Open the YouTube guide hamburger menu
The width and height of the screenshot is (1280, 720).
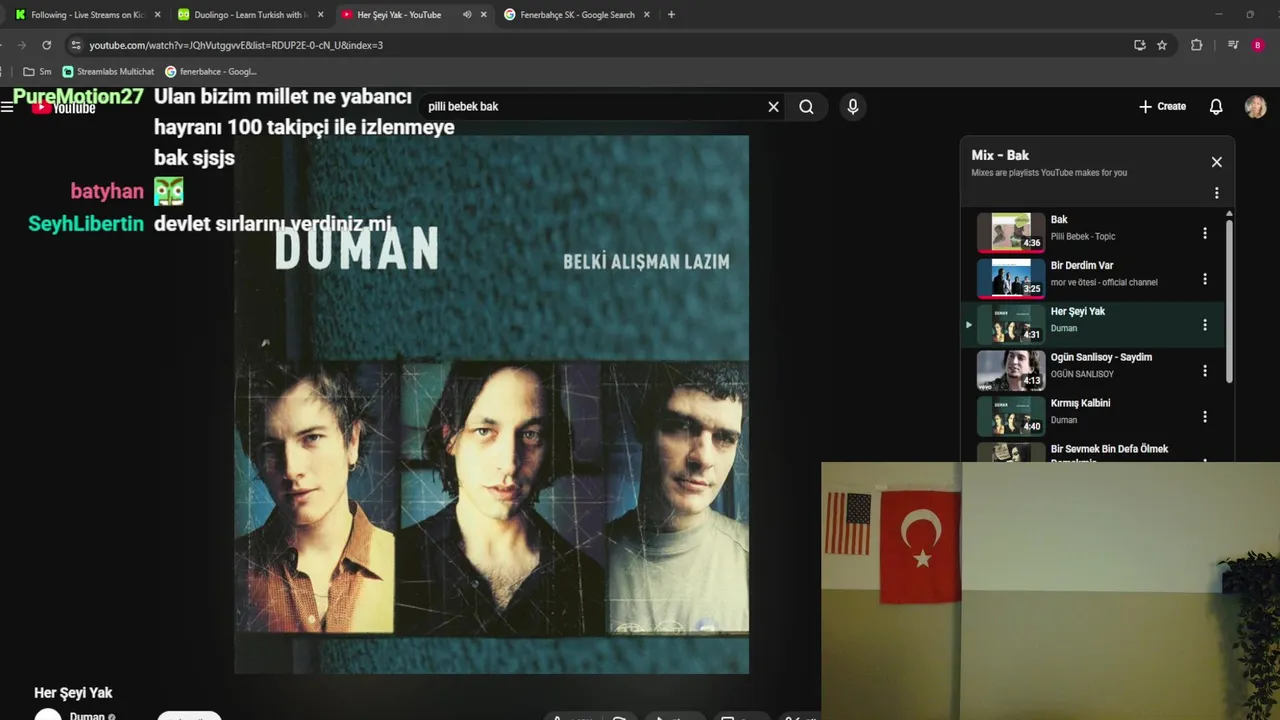[7, 106]
